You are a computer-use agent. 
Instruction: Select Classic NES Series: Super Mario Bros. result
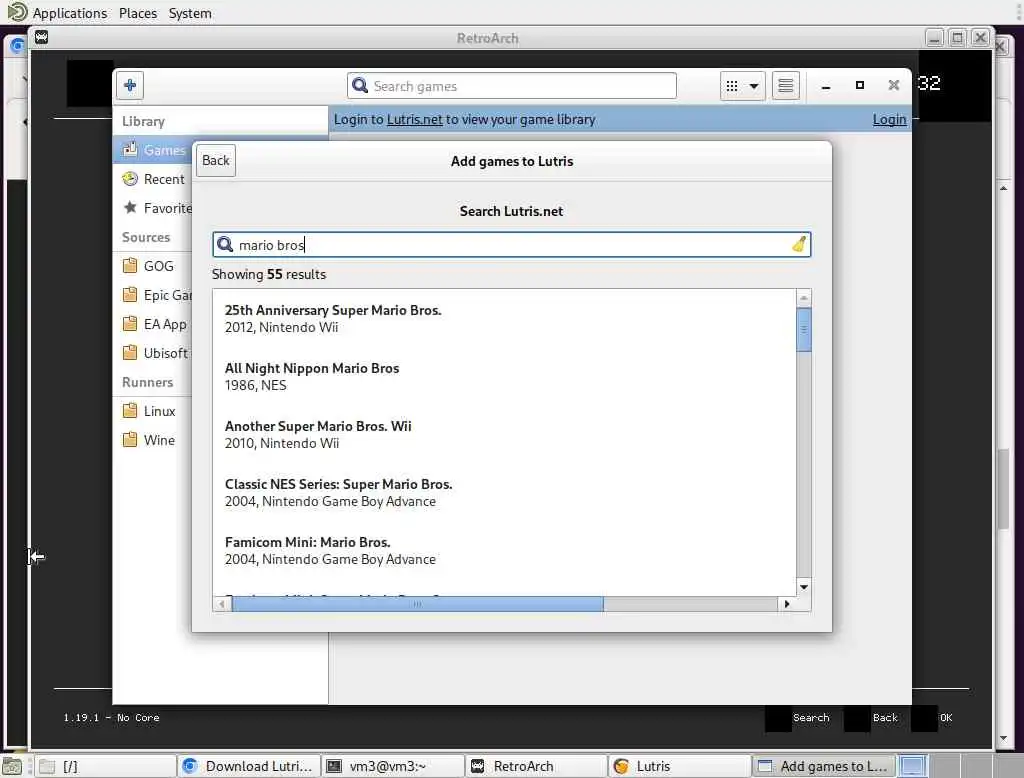coord(504,493)
